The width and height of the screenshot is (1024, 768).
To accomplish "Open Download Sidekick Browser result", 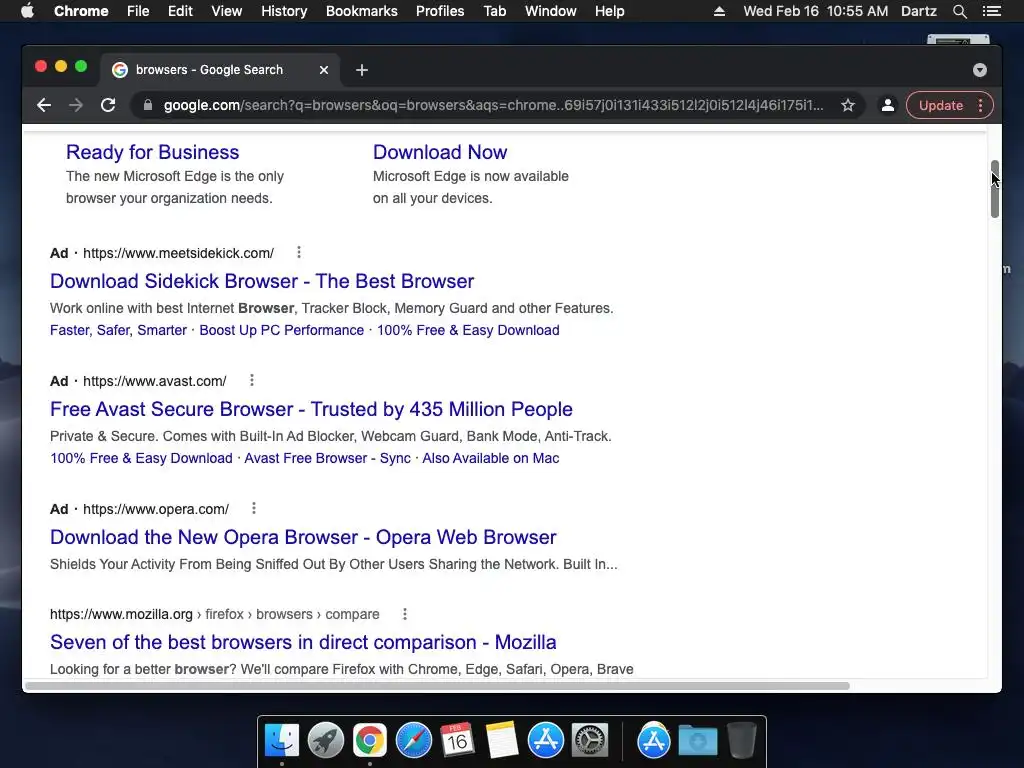I will click(262, 281).
